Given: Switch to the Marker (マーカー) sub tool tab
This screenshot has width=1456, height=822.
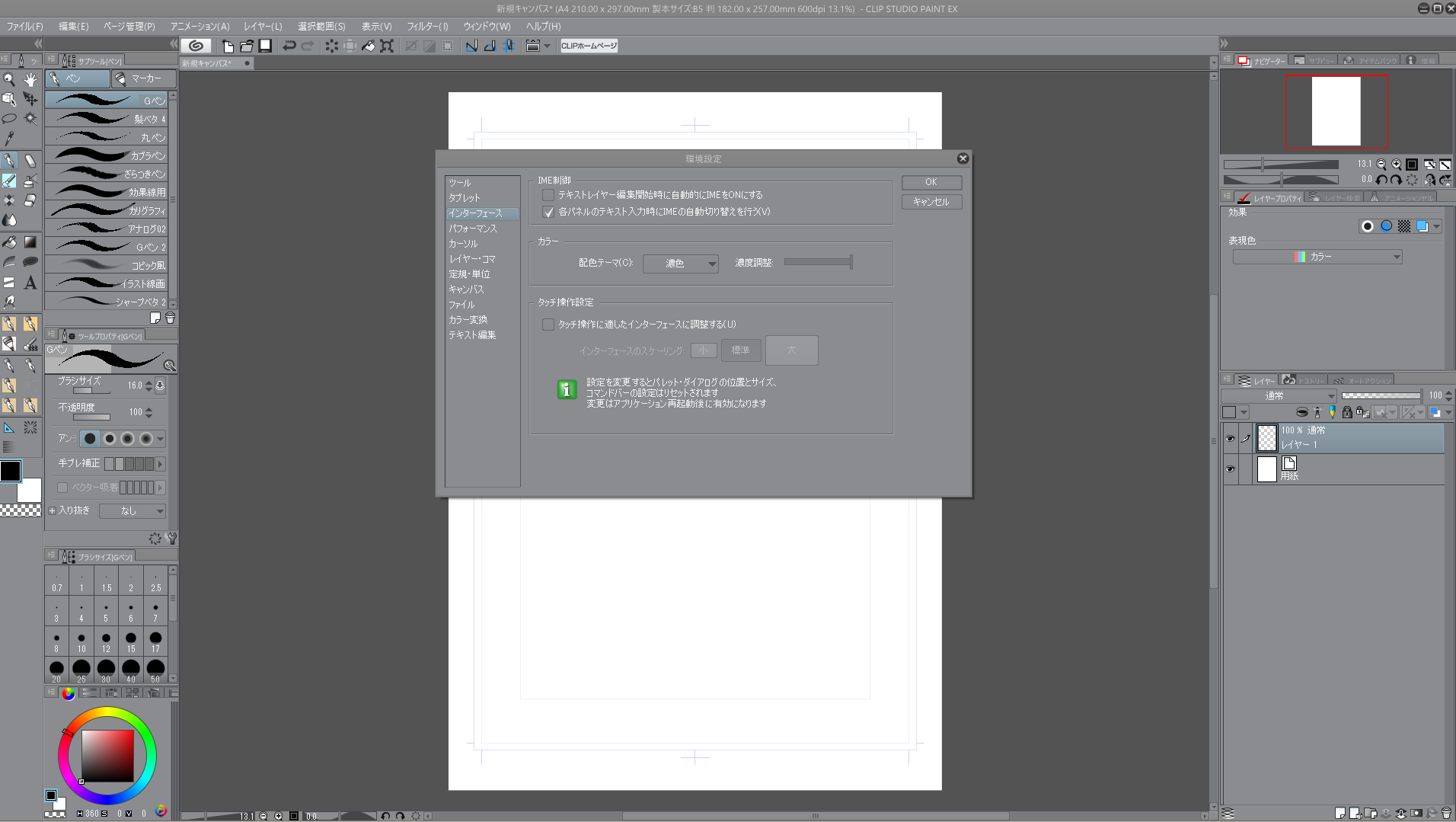Looking at the screenshot, I should click(x=144, y=78).
